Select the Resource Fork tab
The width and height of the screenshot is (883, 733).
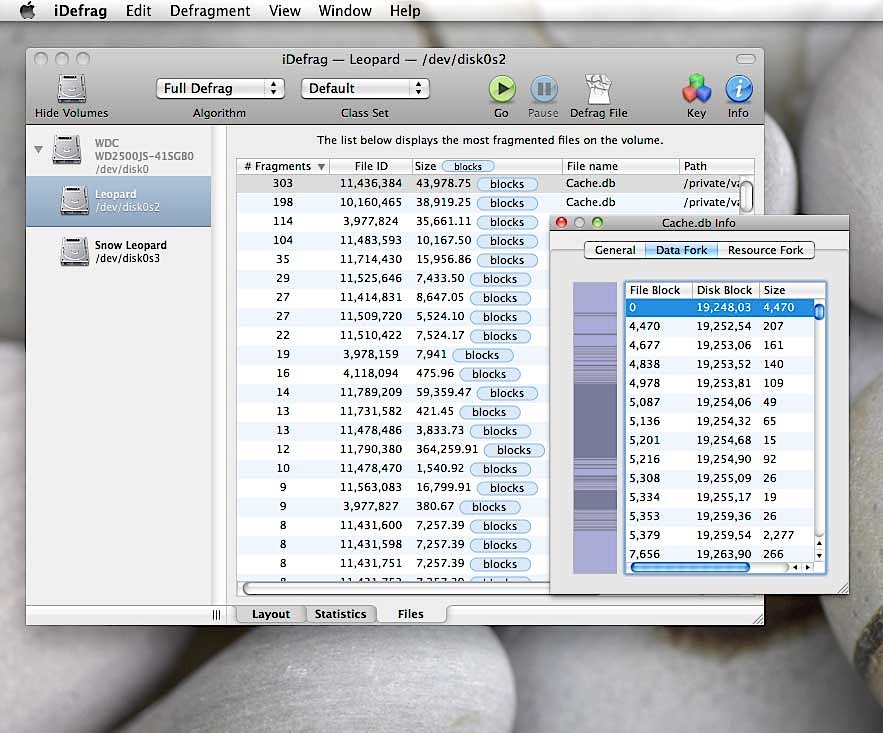(x=765, y=250)
